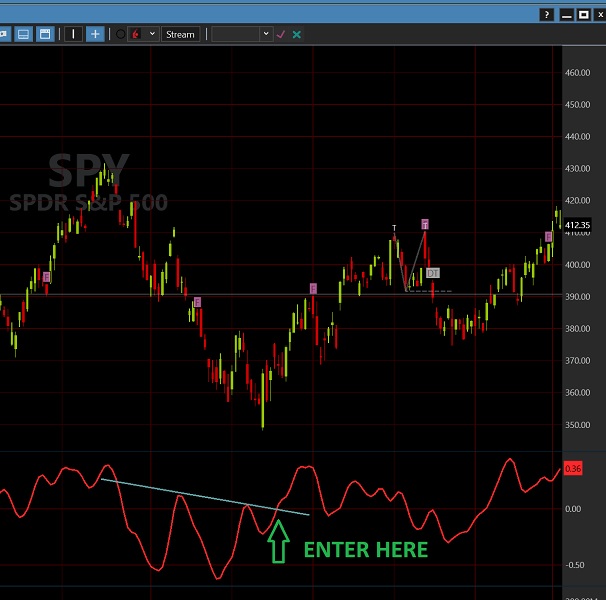Select the leftmost F marker near 396
Screen dimensions: 606x600
pos(47,277)
